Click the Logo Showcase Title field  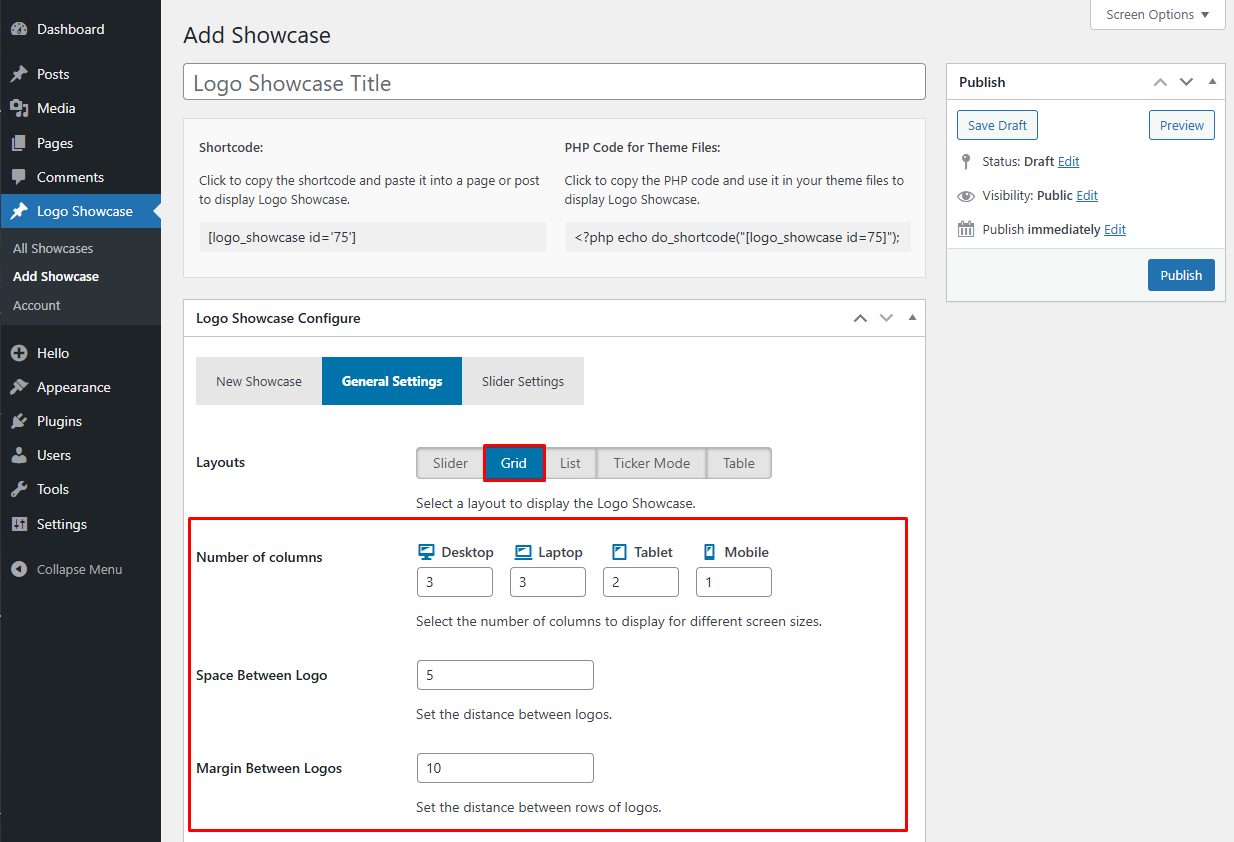click(x=554, y=83)
